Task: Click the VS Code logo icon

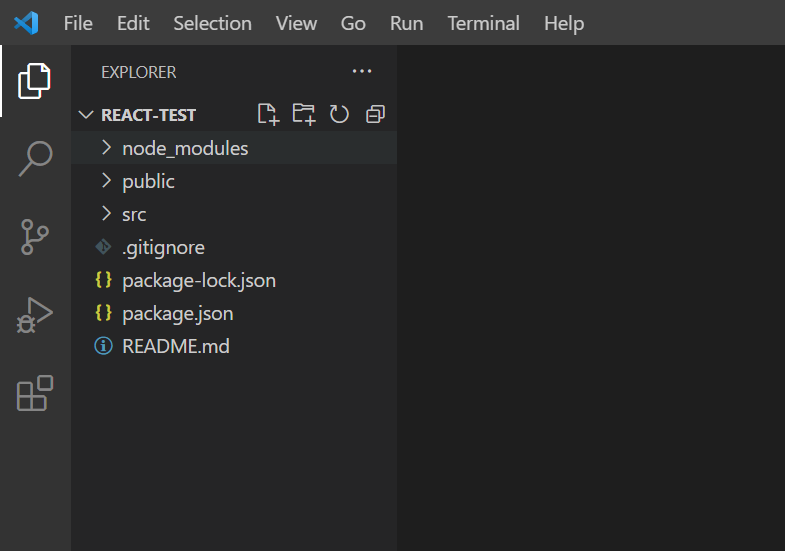Action: (x=26, y=23)
